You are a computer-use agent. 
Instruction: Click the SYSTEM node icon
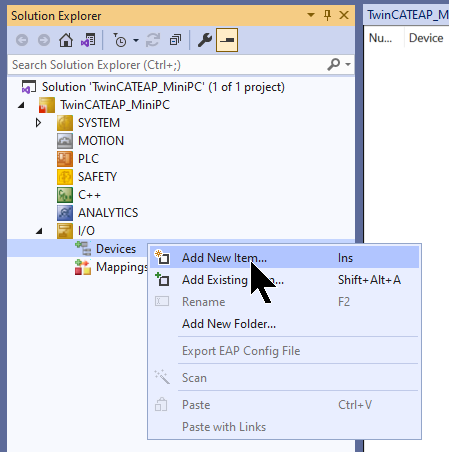65,123
